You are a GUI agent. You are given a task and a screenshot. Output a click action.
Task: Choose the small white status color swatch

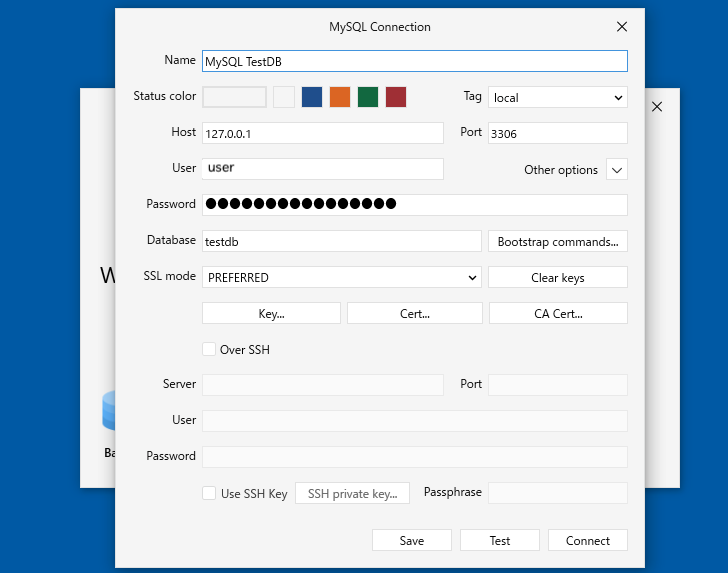pyautogui.click(x=284, y=97)
